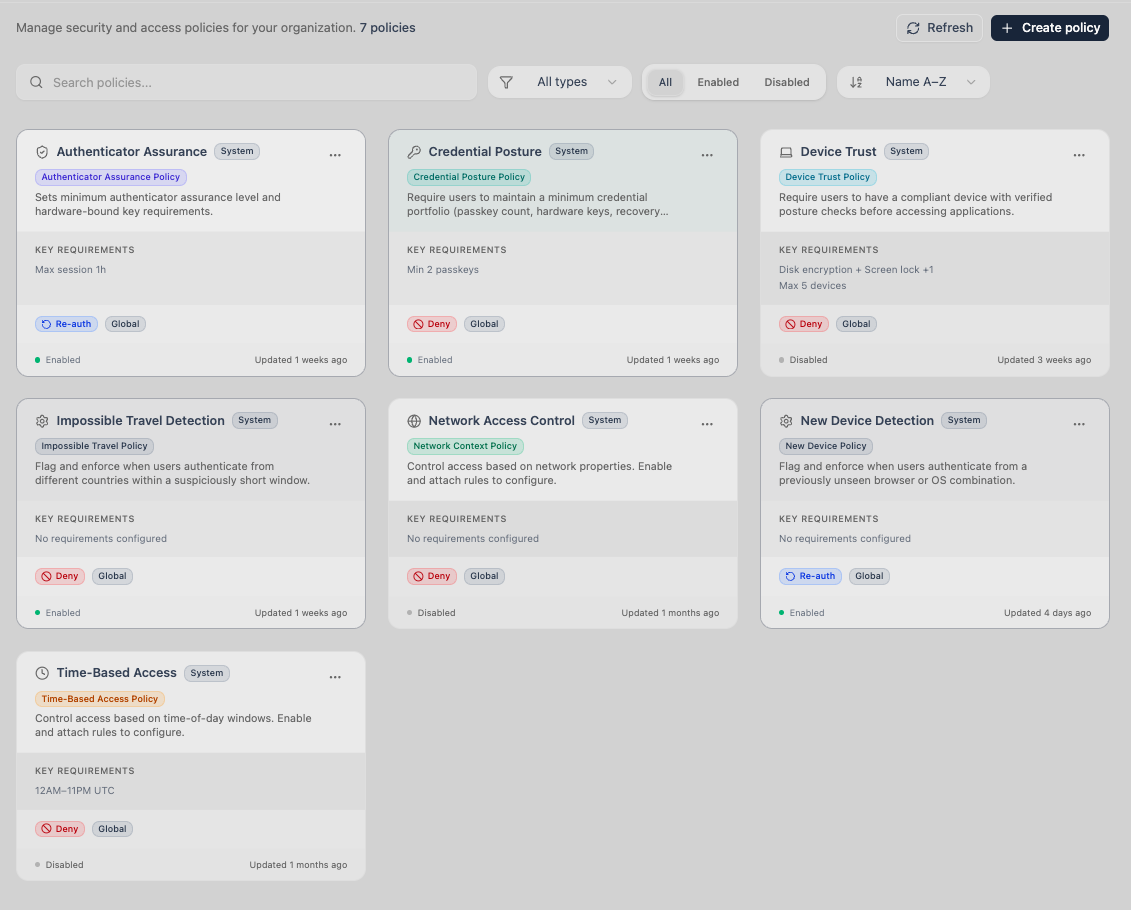Click the filter funnel icon next to All types
The height and width of the screenshot is (910, 1131).
tap(506, 82)
